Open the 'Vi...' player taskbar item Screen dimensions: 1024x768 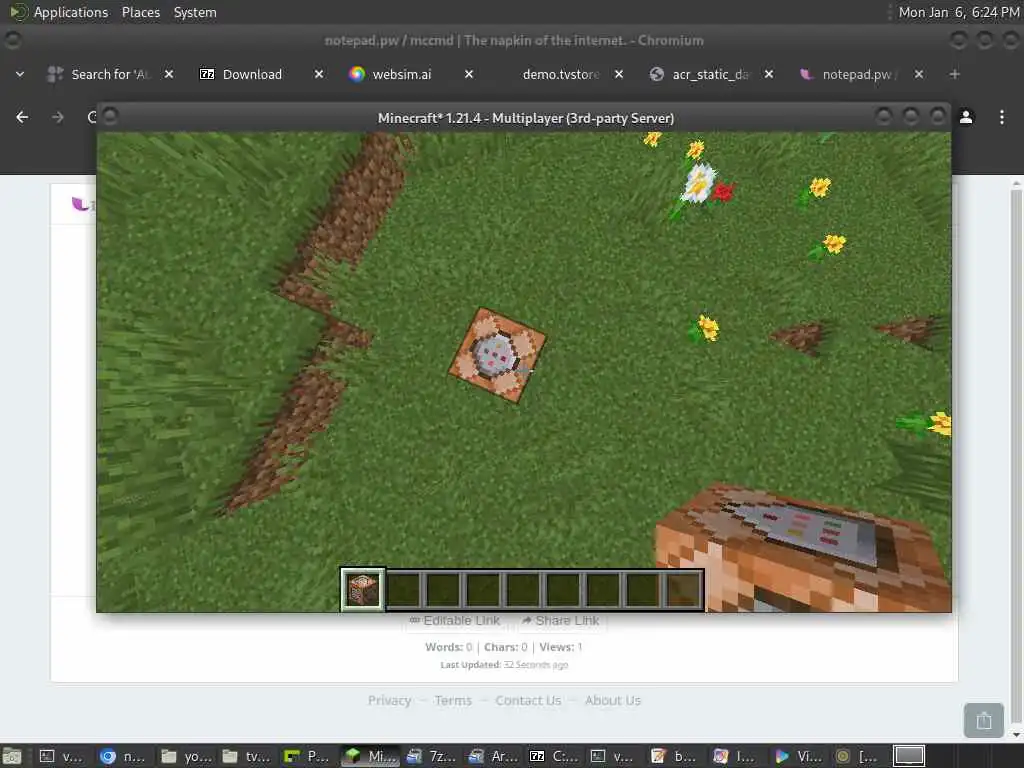click(x=798, y=756)
